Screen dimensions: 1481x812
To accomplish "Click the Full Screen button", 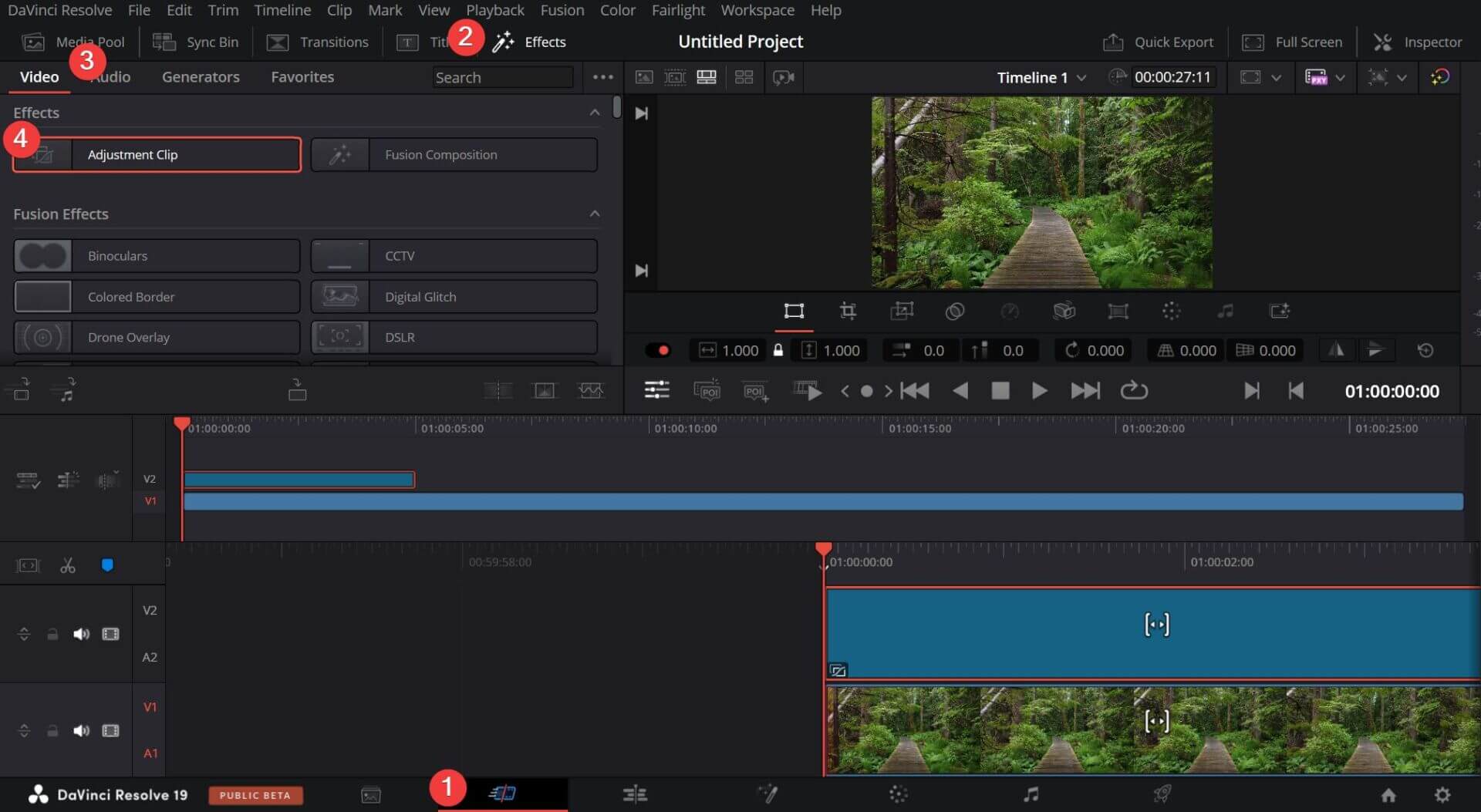I will (1293, 42).
